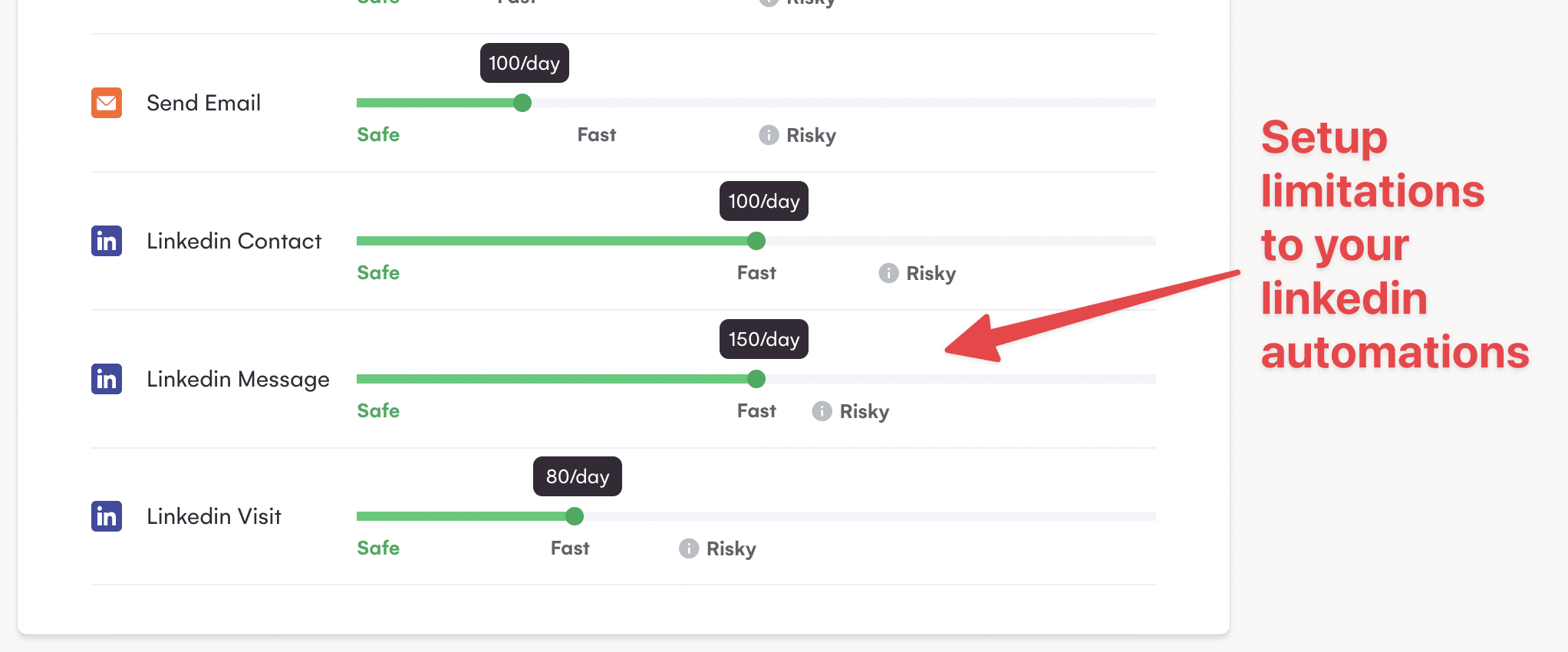This screenshot has height=652, width=1568.
Task: Click the Risky label under Linkedin Message slider
Action: tap(864, 412)
